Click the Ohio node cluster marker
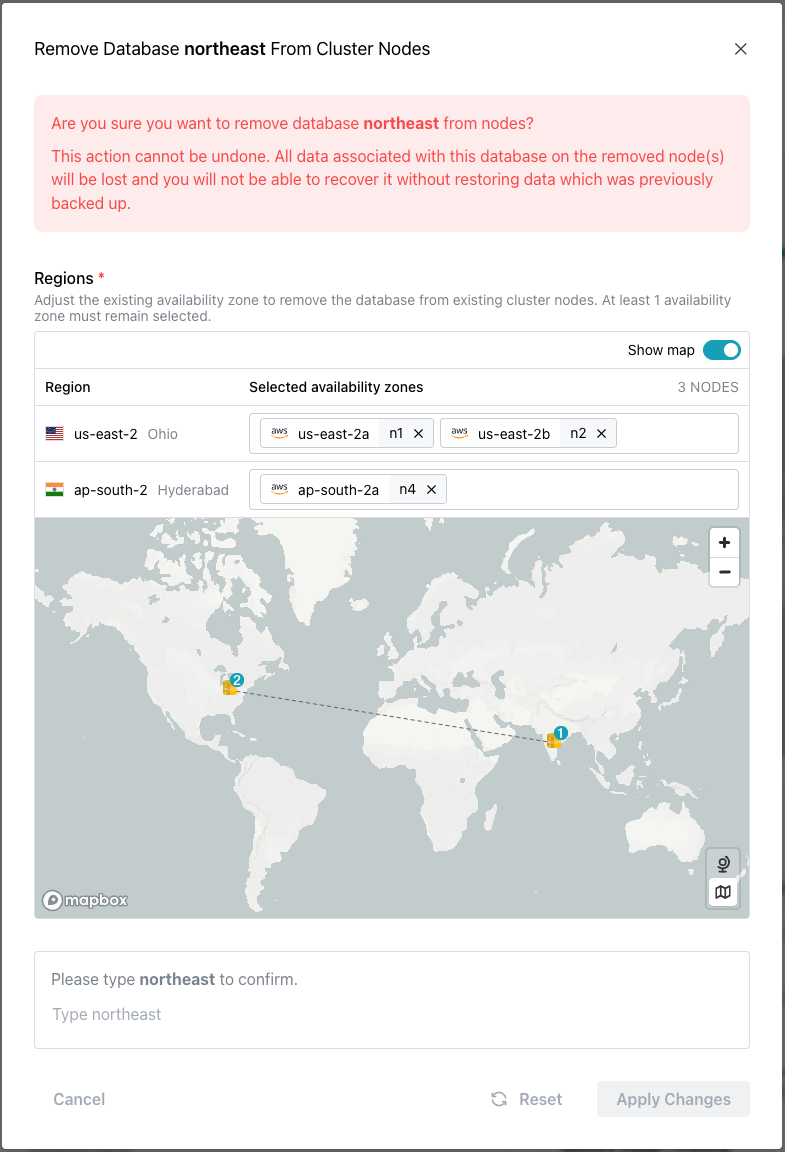The image size is (785, 1152). tap(231, 687)
